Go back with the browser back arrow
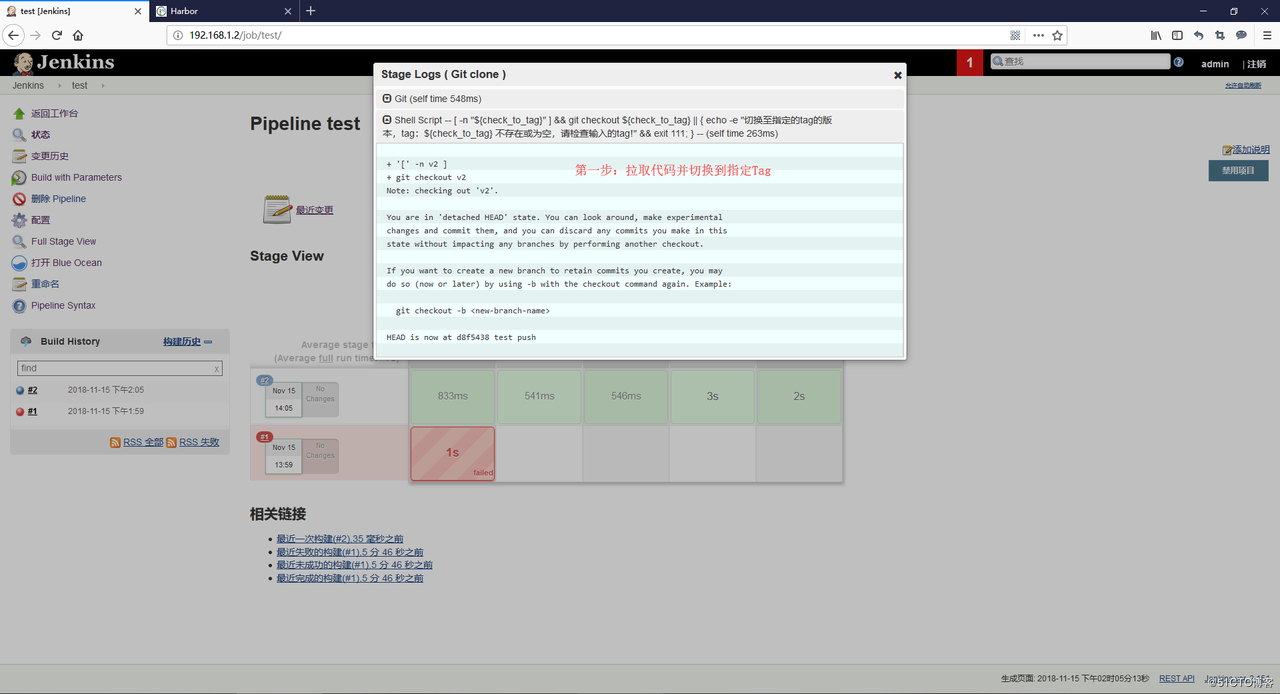This screenshot has width=1280, height=694. pos(14,35)
